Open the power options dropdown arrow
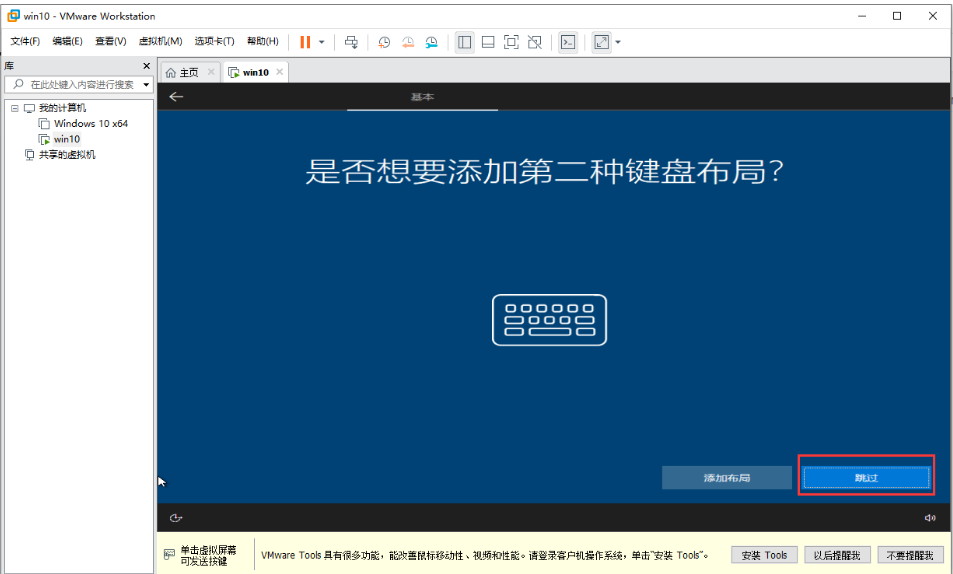953x574 pixels. [322, 42]
